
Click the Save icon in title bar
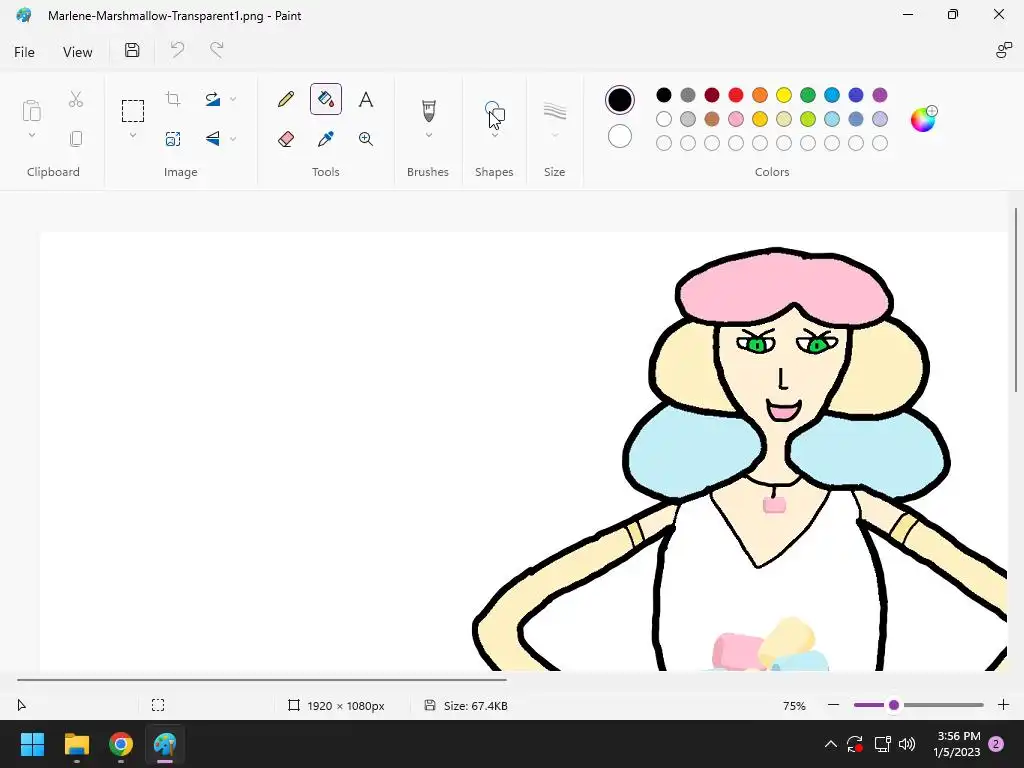tap(132, 51)
